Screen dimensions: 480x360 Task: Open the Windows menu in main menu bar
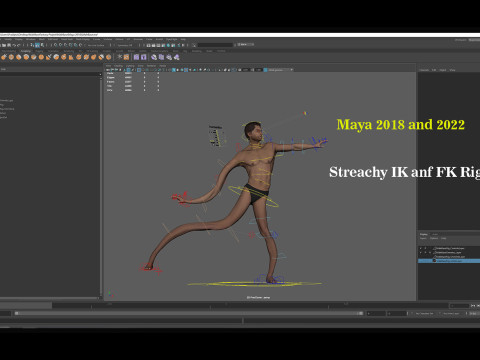(x=31, y=39)
